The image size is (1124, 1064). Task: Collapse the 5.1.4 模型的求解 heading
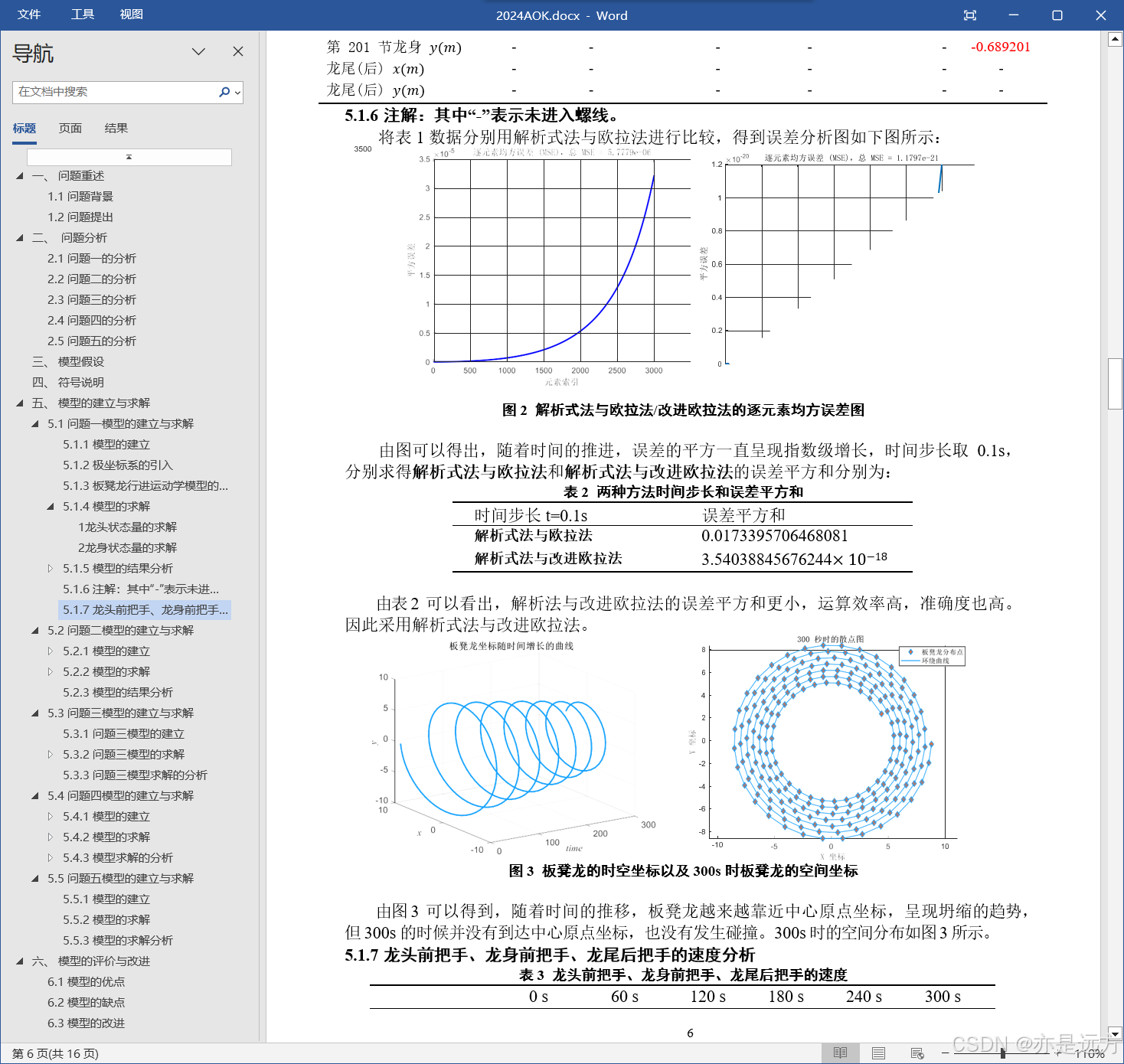[51, 507]
